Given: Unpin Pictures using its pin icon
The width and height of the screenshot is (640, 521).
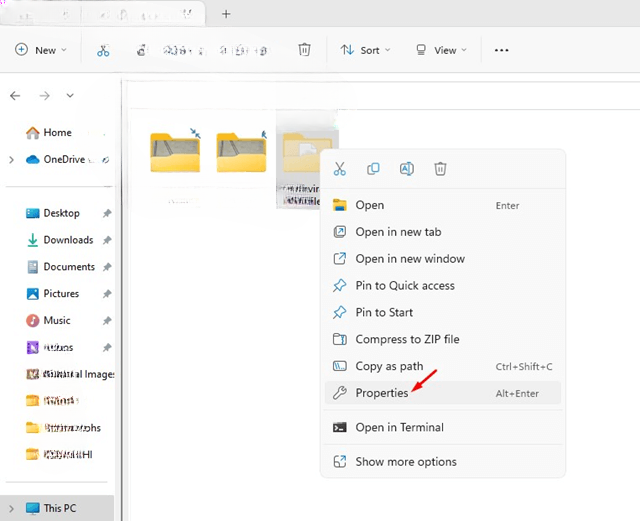Looking at the screenshot, I should [107, 294].
